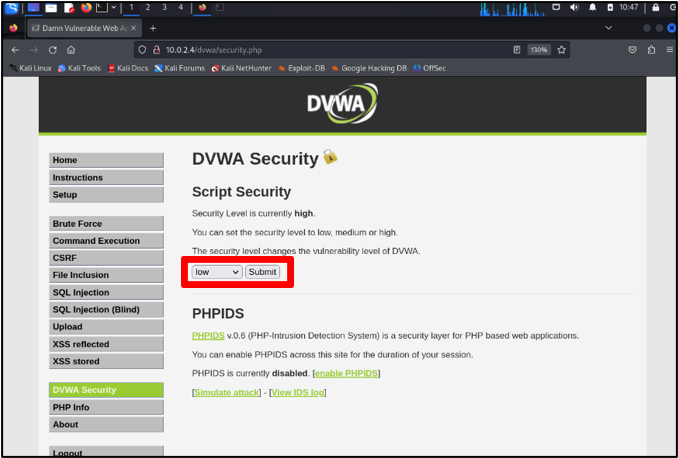Switch to workspace 1
Screen dimensions: 678x458
click(x=131, y=7)
